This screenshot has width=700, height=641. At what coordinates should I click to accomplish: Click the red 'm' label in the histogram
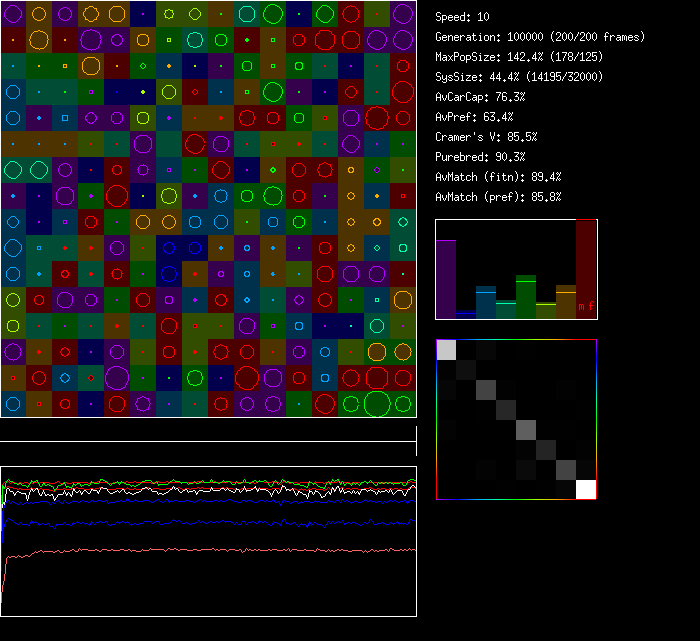click(x=582, y=305)
